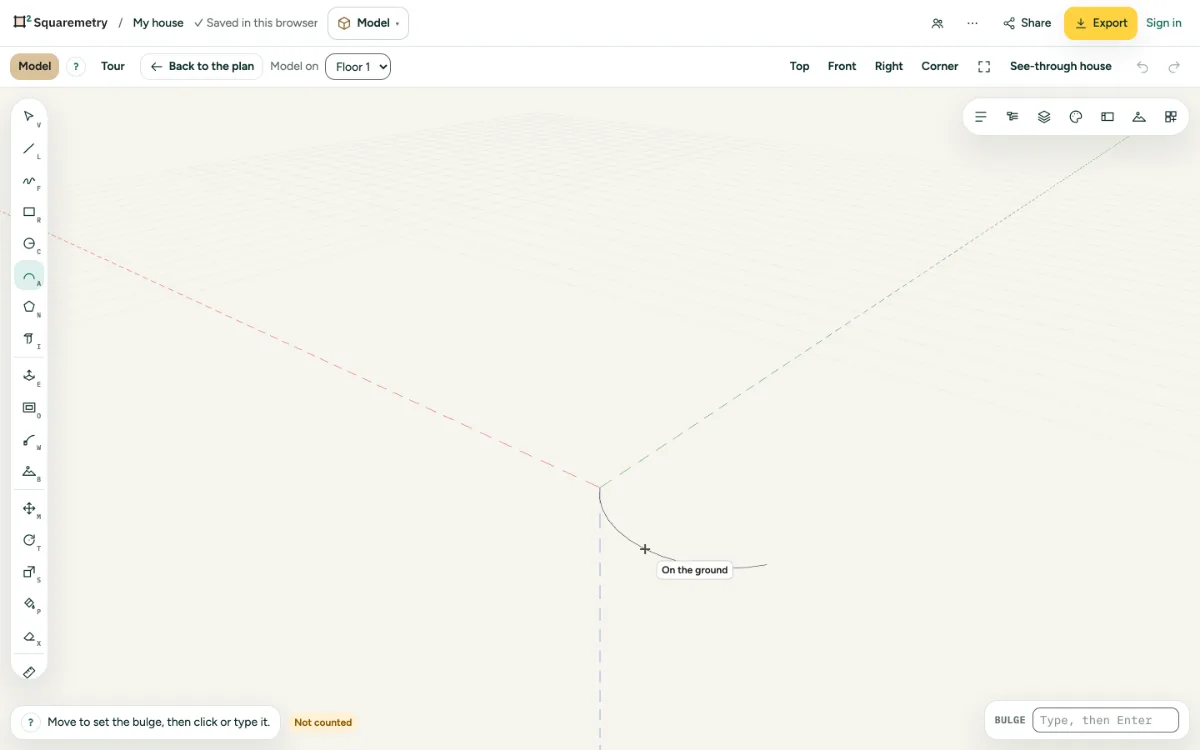Select the arrow Select tool
This screenshot has width=1200, height=750.
(29, 117)
